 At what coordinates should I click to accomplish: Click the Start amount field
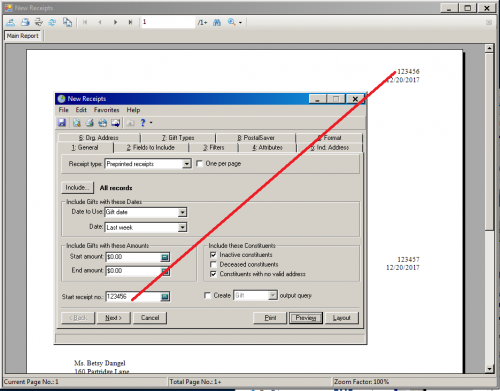[x=133, y=257]
